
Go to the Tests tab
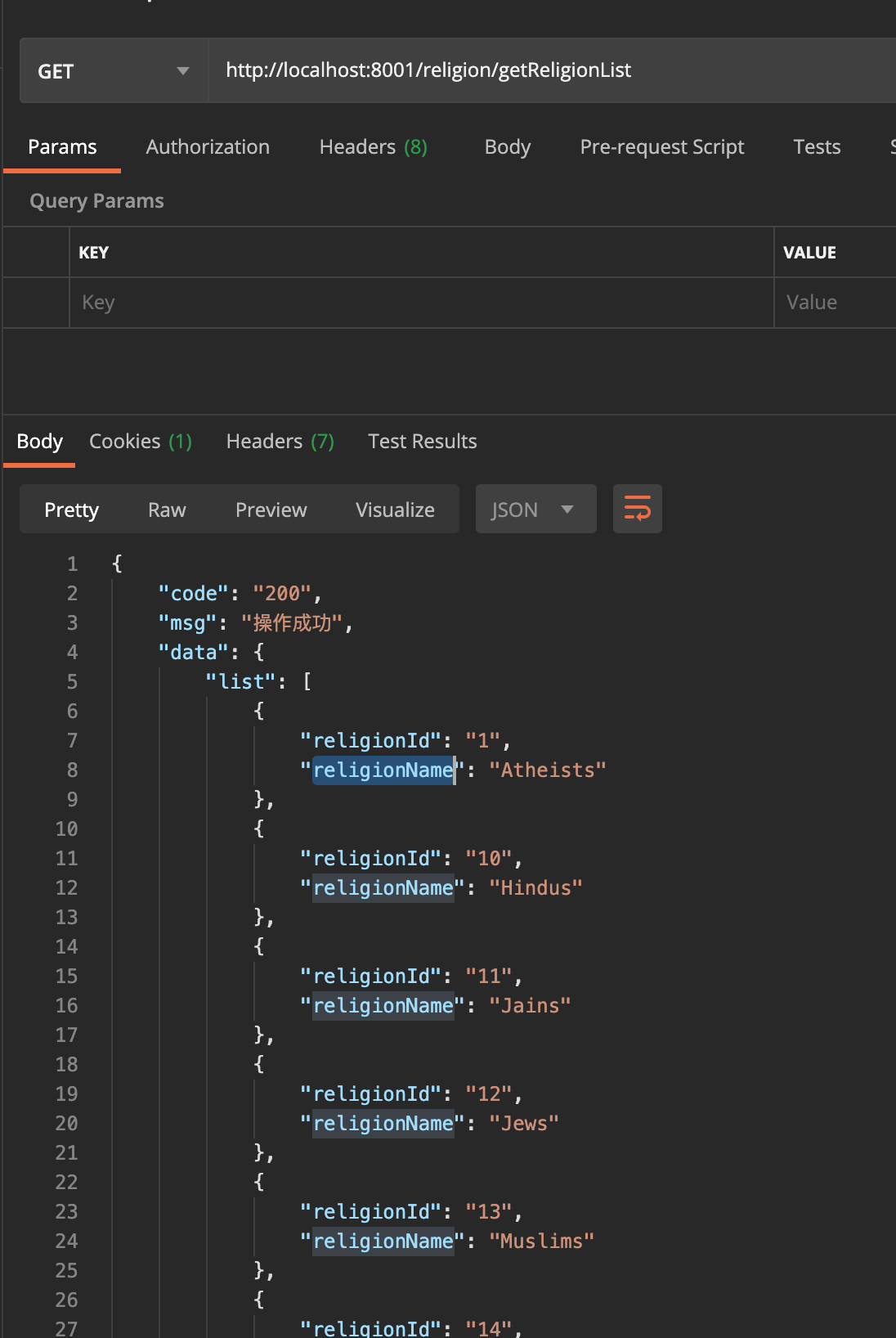[817, 147]
